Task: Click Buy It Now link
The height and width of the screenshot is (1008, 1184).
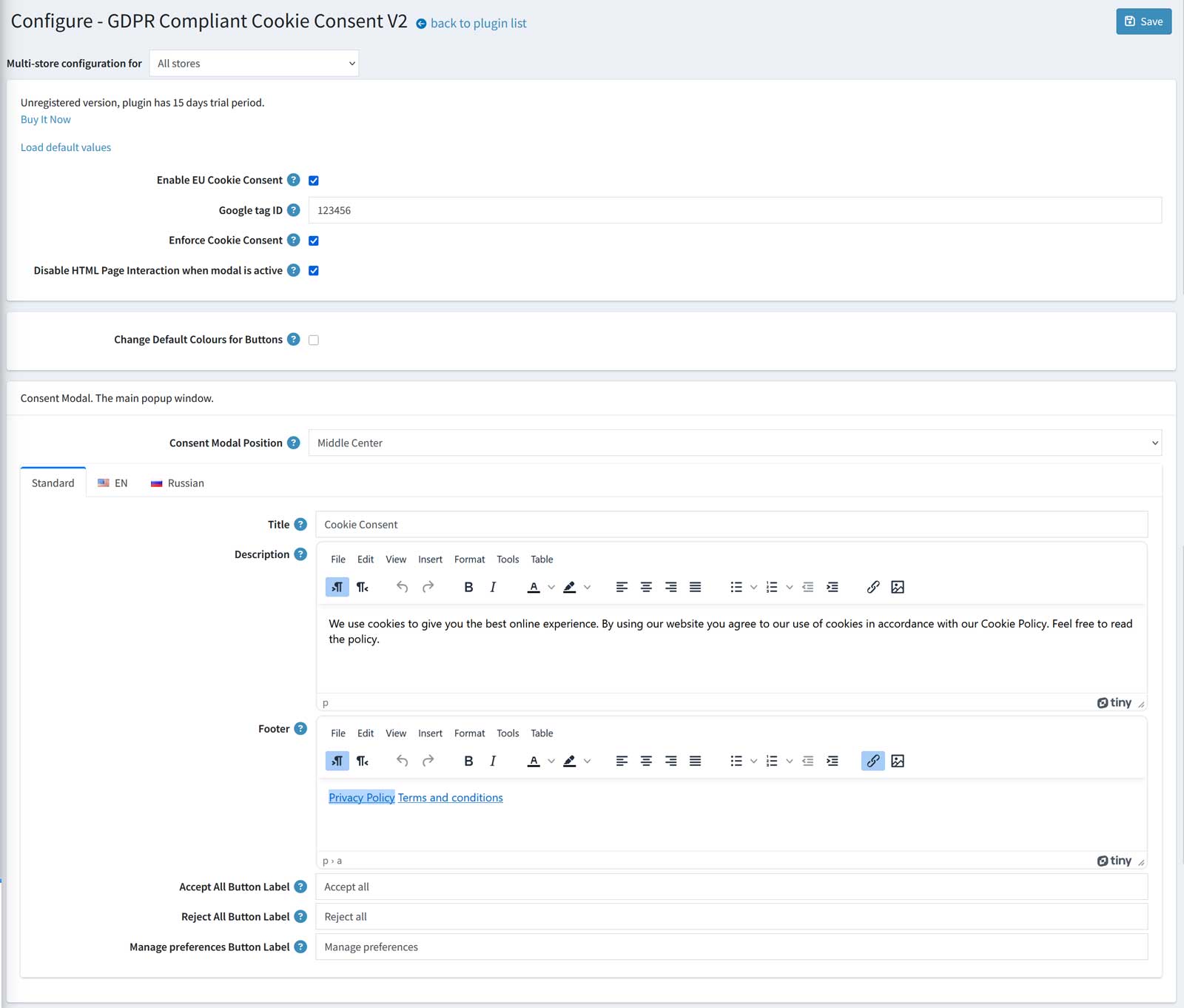Action: 46,119
